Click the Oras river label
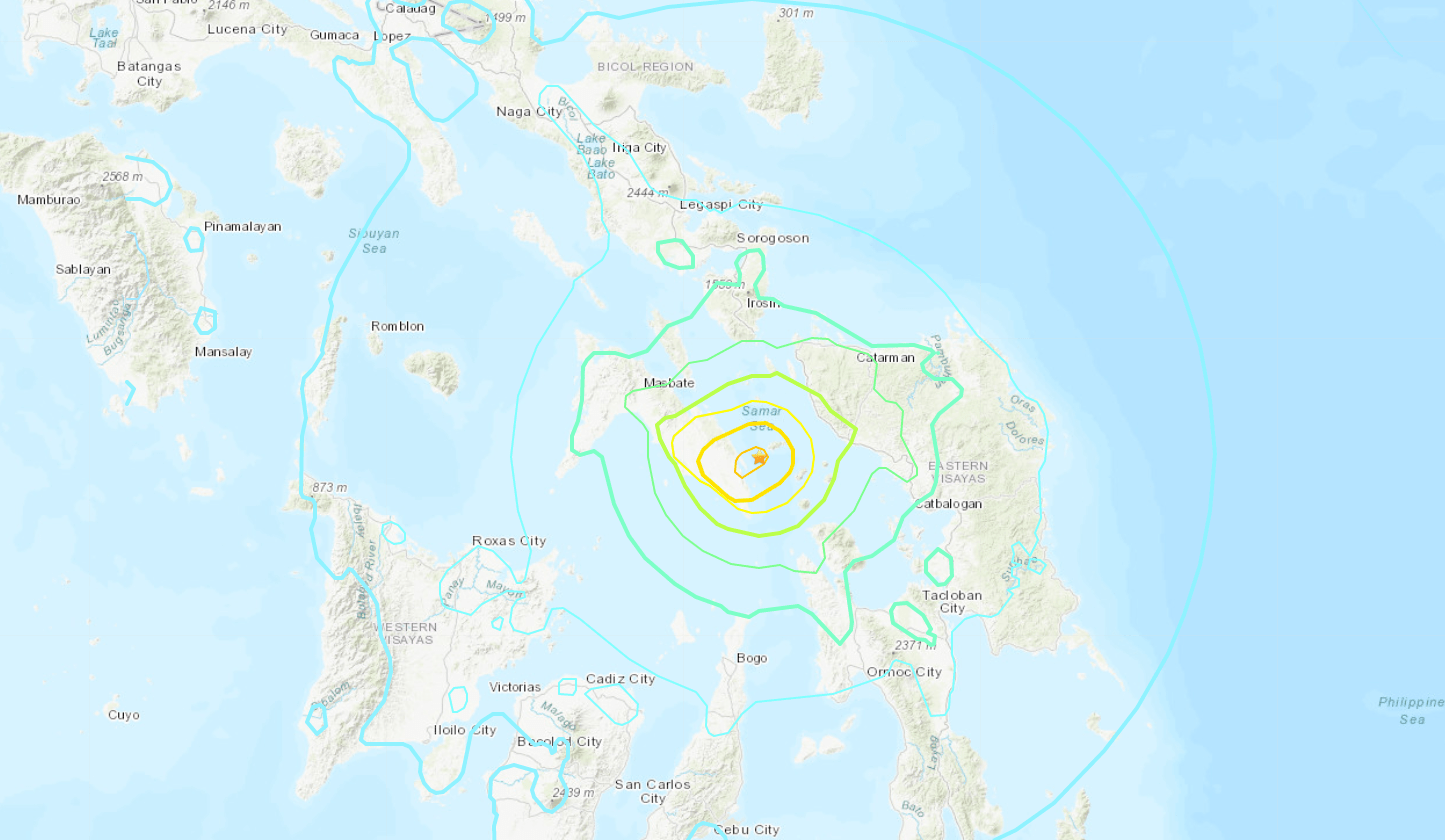 [x=1023, y=405]
